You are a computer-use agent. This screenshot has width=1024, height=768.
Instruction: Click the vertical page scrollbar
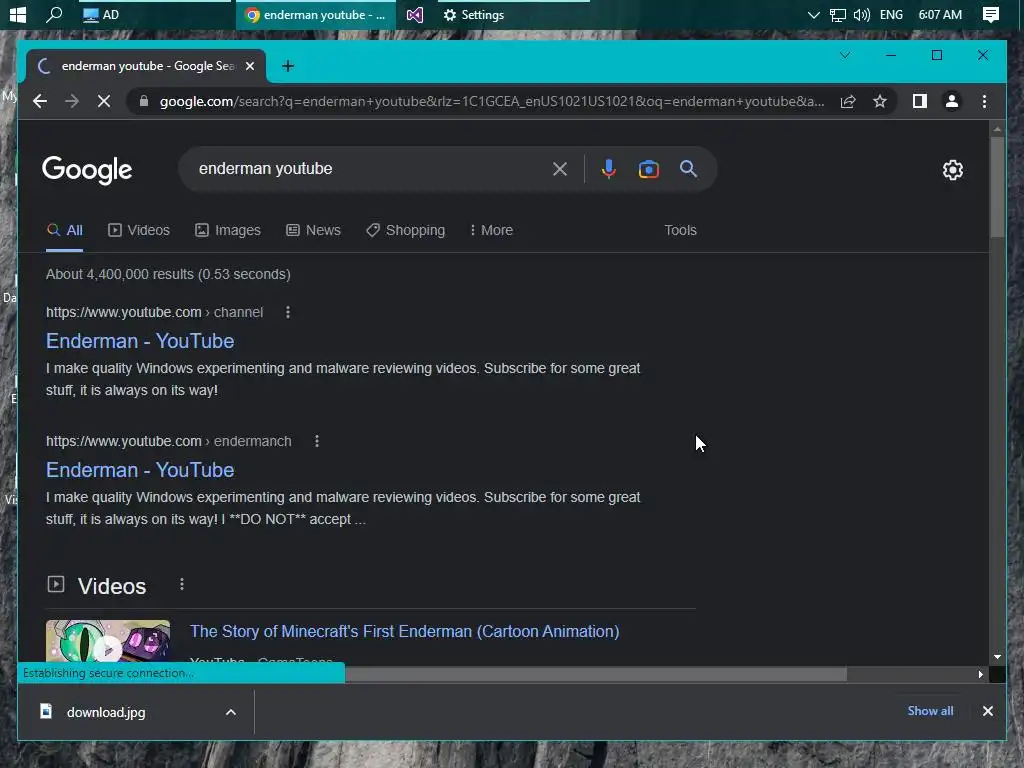click(997, 189)
